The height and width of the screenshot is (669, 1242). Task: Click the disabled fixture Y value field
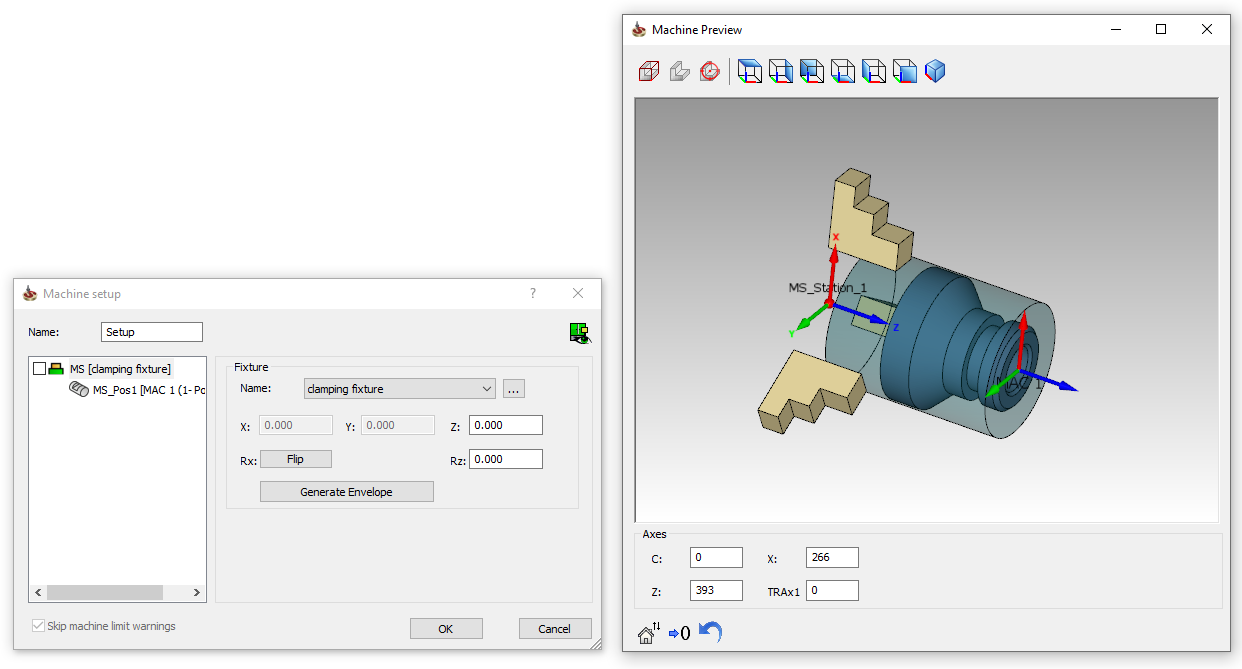click(398, 425)
